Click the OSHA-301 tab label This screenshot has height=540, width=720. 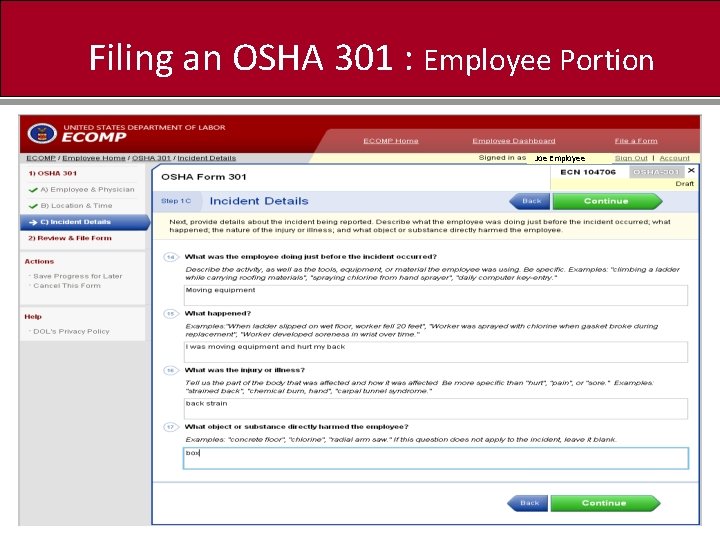point(656,172)
